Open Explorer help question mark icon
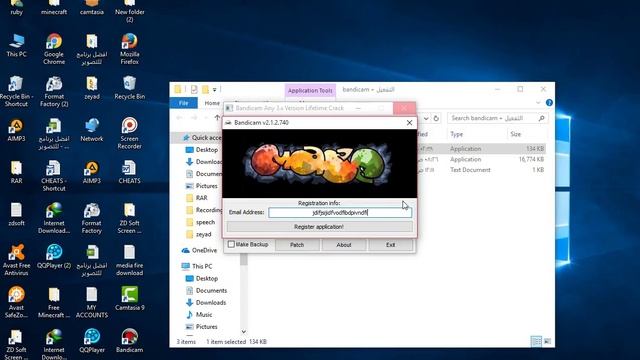 point(549,103)
